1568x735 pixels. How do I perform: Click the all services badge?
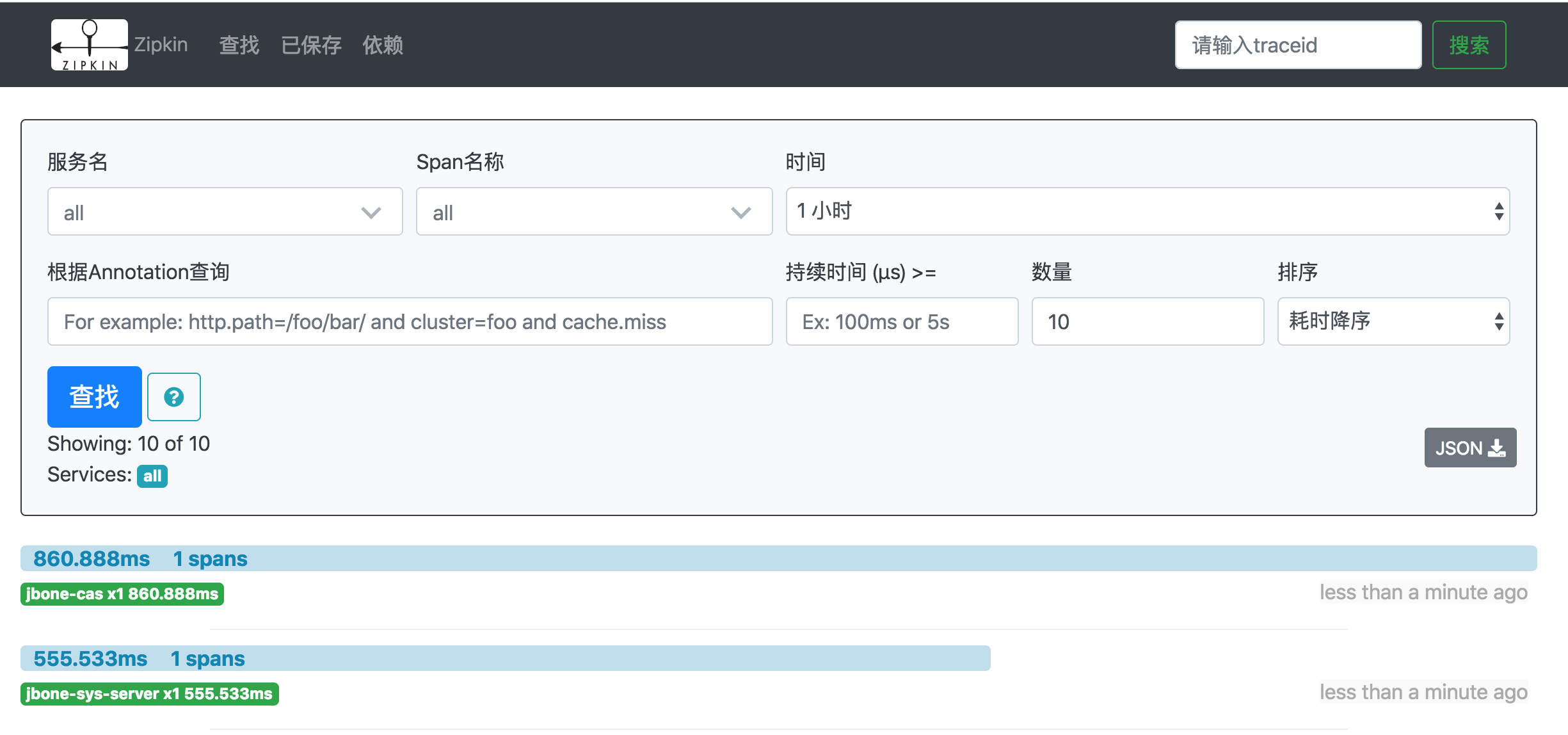click(x=152, y=476)
